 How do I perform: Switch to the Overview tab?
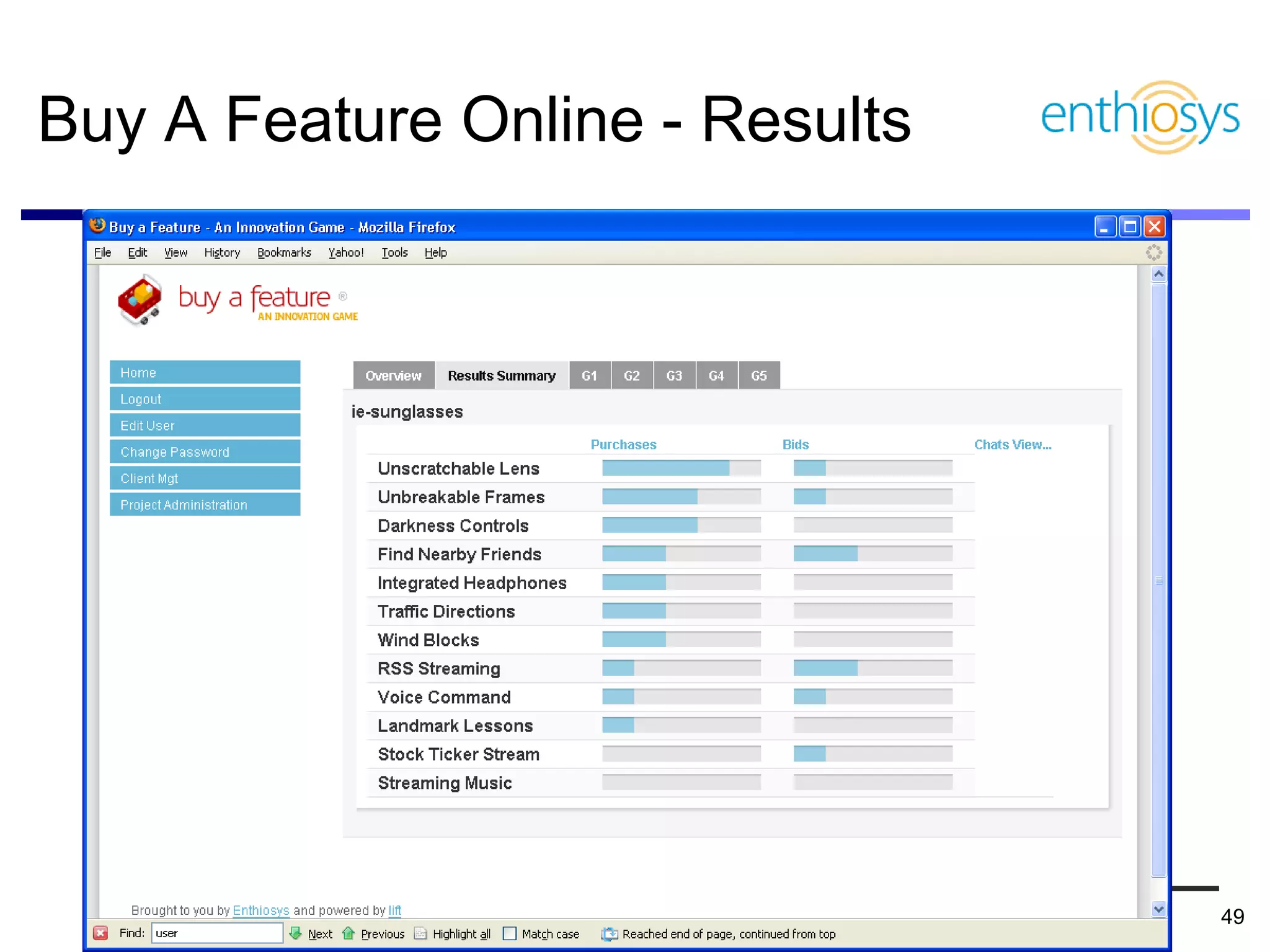393,376
